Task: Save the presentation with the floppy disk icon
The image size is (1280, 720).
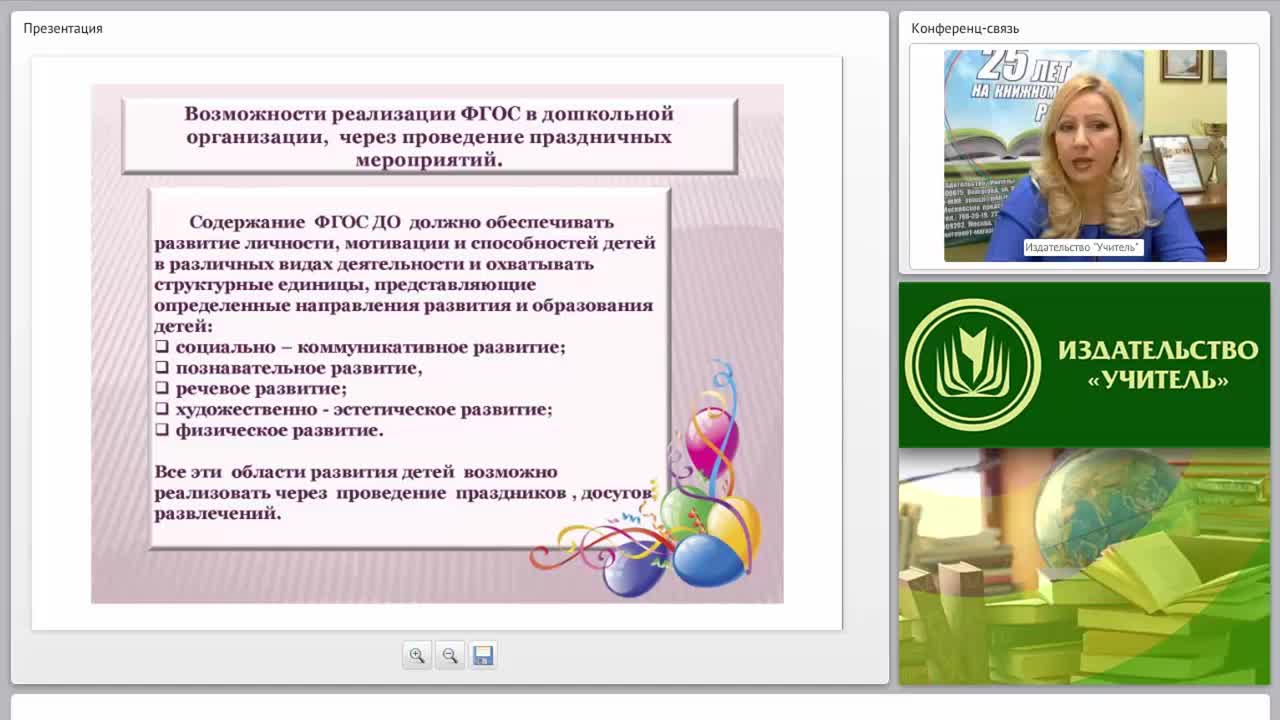Action: click(x=483, y=655)
